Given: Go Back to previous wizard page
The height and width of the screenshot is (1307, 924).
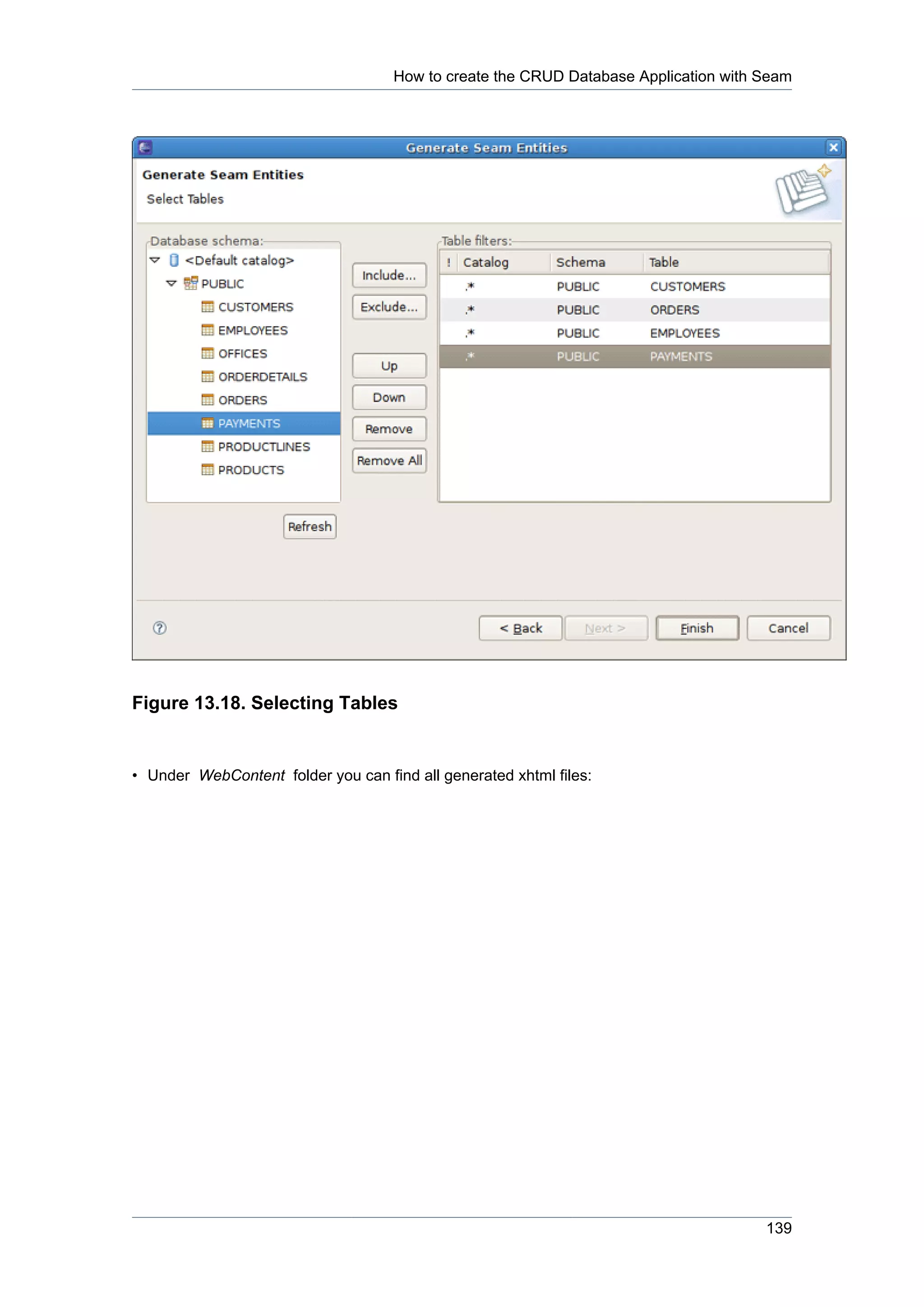Looking at the screenshot, I should click(521, 629).
